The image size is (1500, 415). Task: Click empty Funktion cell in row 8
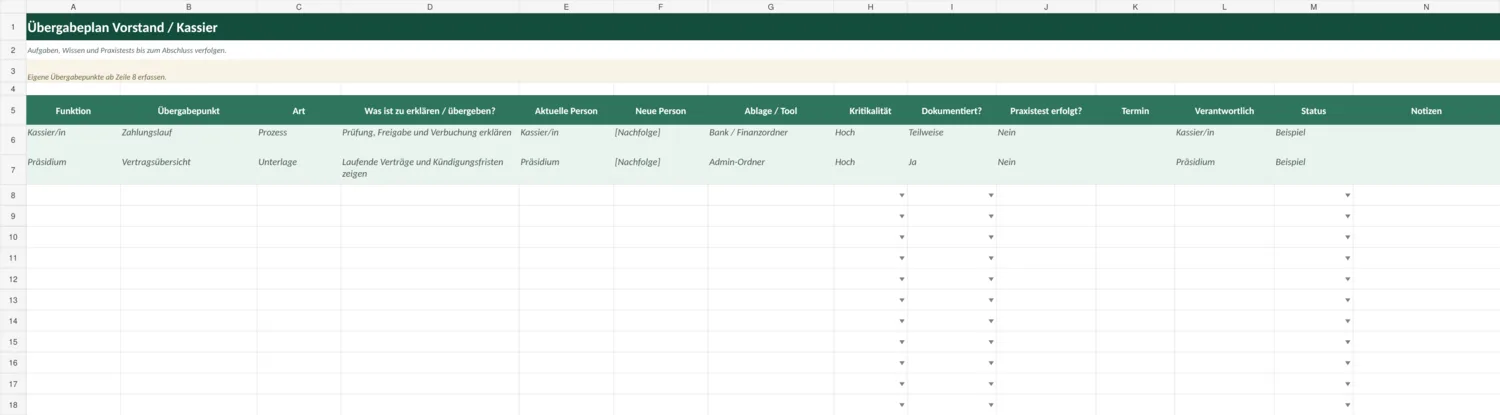click(73, 195)
